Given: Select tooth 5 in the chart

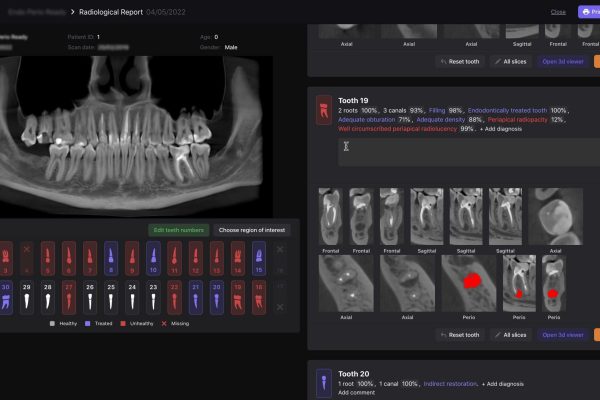Looking at the screenshot, I should 48,258.
